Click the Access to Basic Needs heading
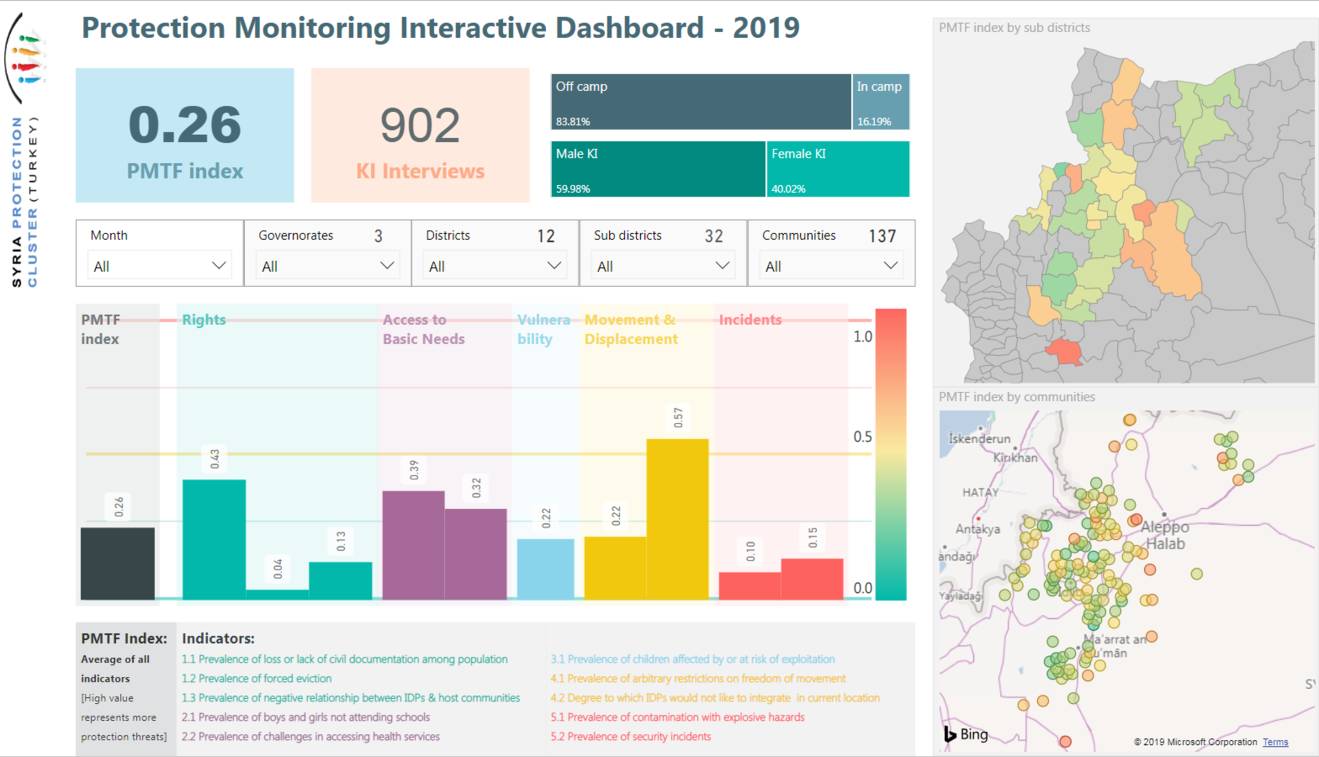Screen dimensions: 1319x757 pos(424,329)
